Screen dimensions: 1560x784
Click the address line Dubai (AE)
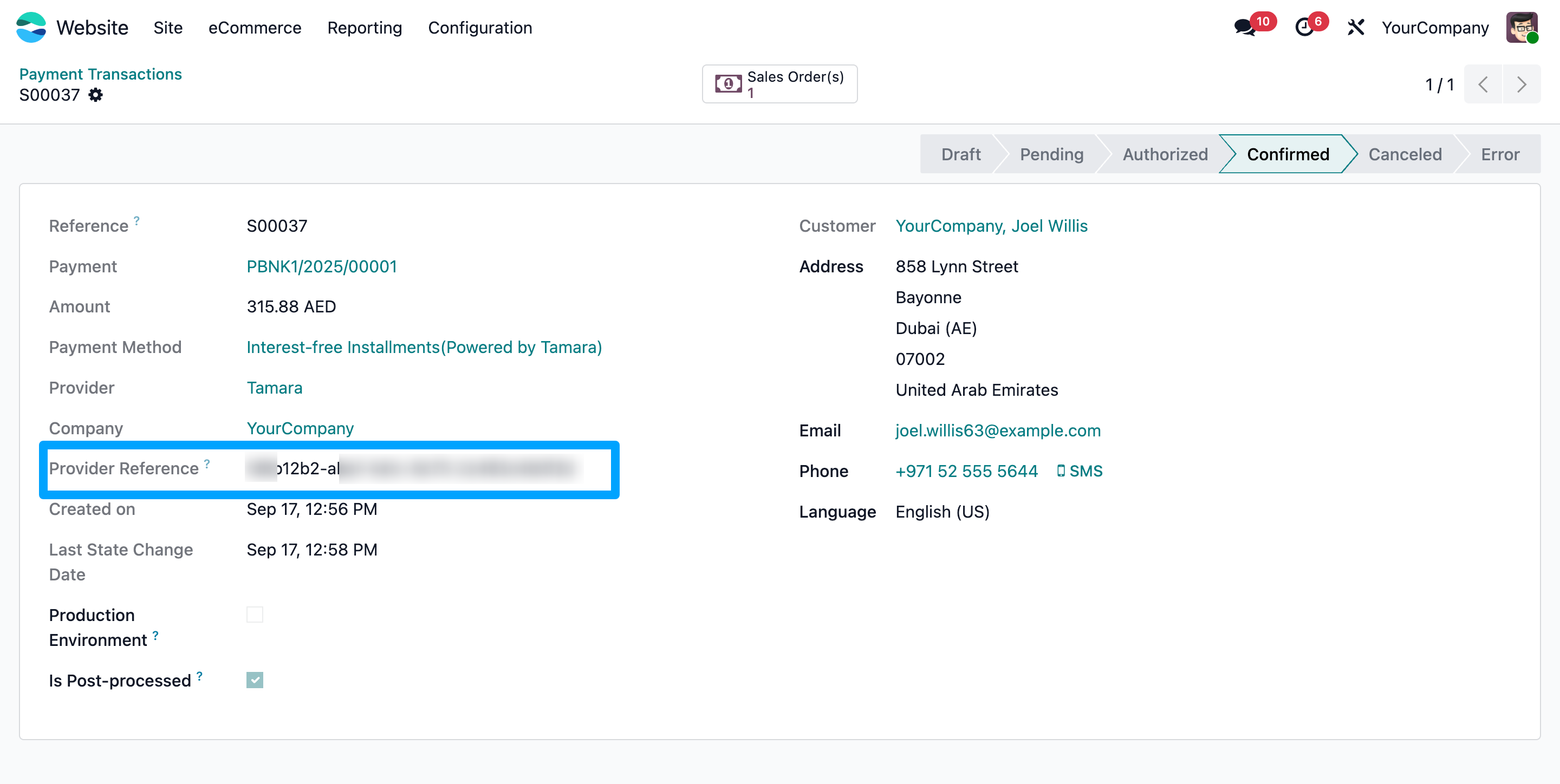pyautogui.click(x=936, y=328)
